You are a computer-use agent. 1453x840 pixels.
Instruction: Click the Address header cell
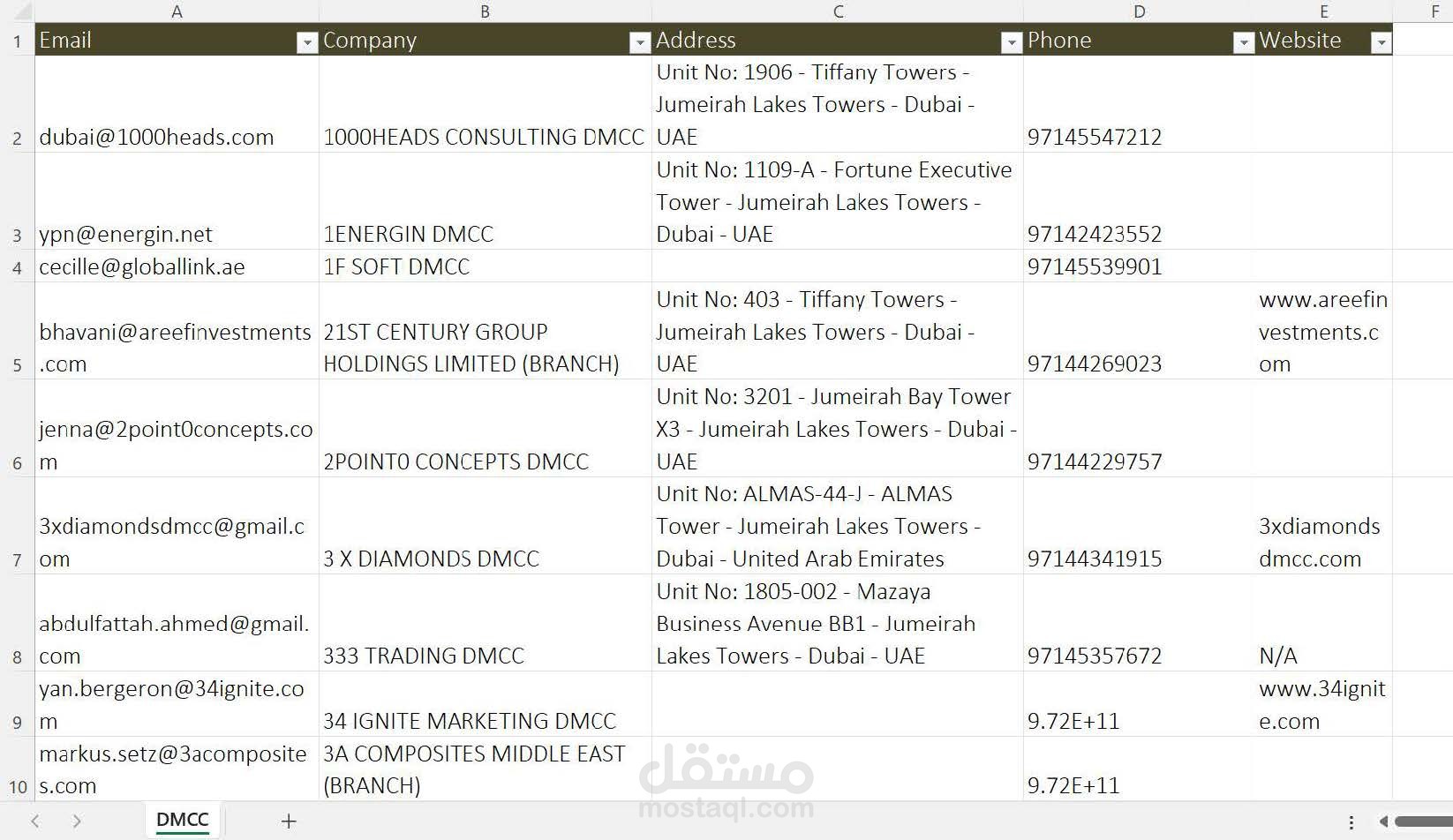838,40
